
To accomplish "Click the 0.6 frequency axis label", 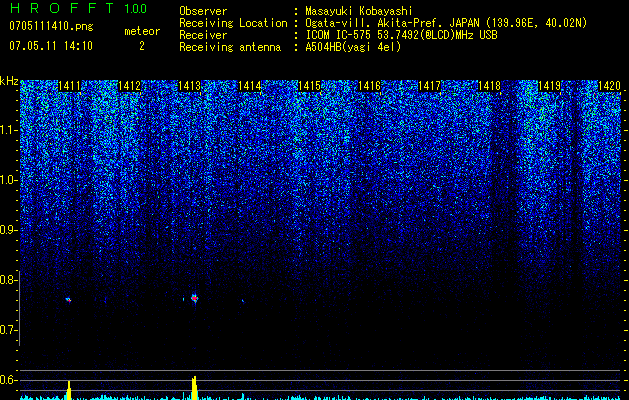I will 8,380.
